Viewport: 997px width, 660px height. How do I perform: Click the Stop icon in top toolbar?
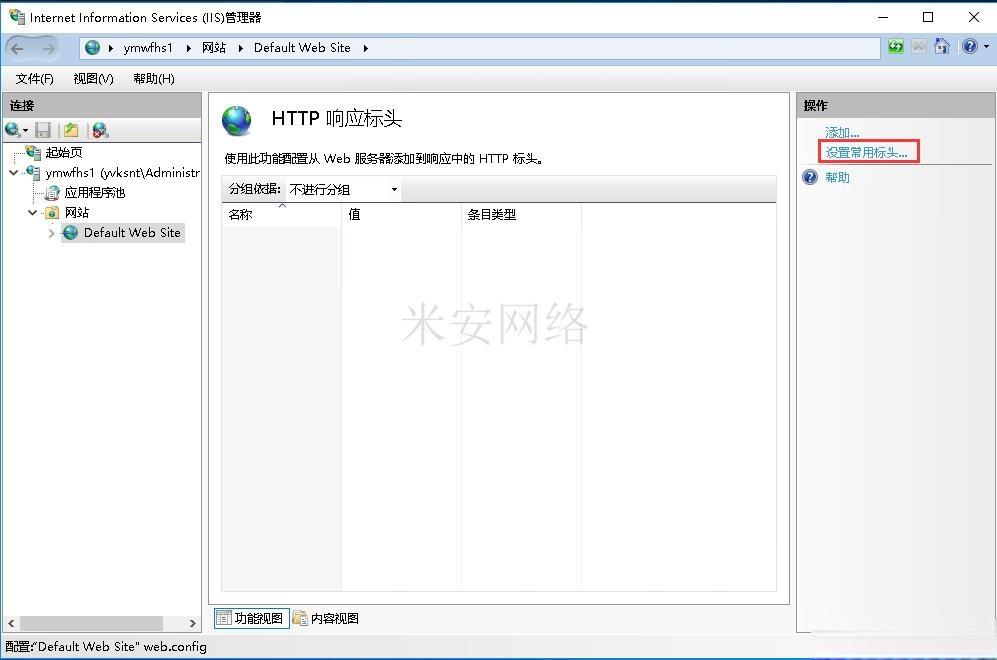[919, 46]
